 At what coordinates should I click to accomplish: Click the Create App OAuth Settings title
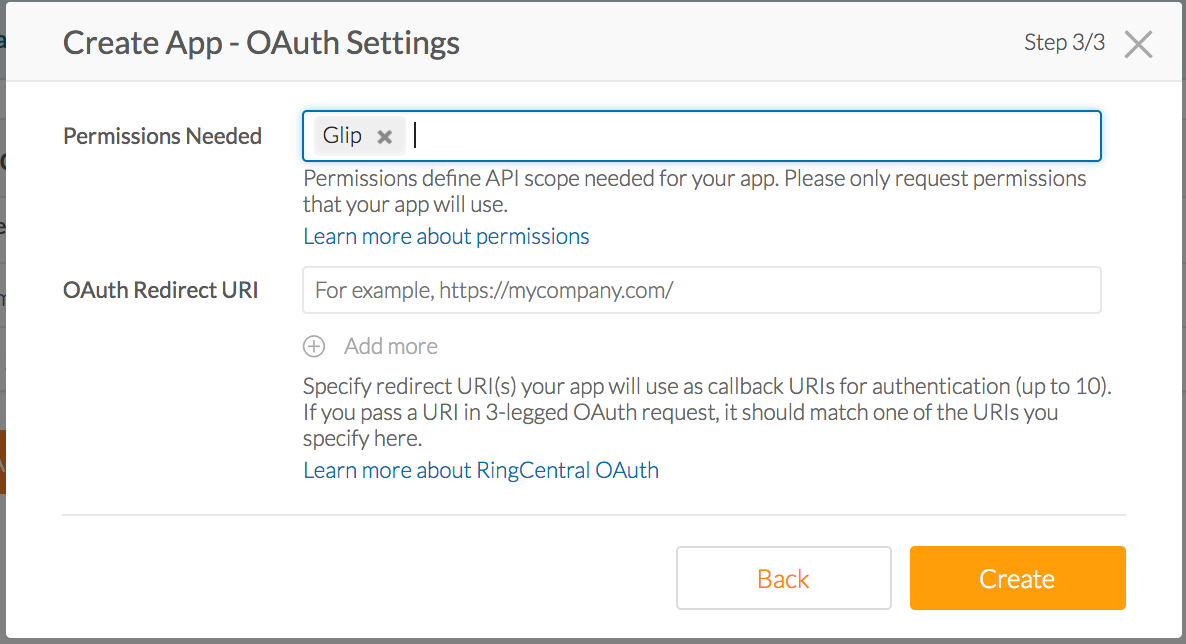click(x=261, y=42)
